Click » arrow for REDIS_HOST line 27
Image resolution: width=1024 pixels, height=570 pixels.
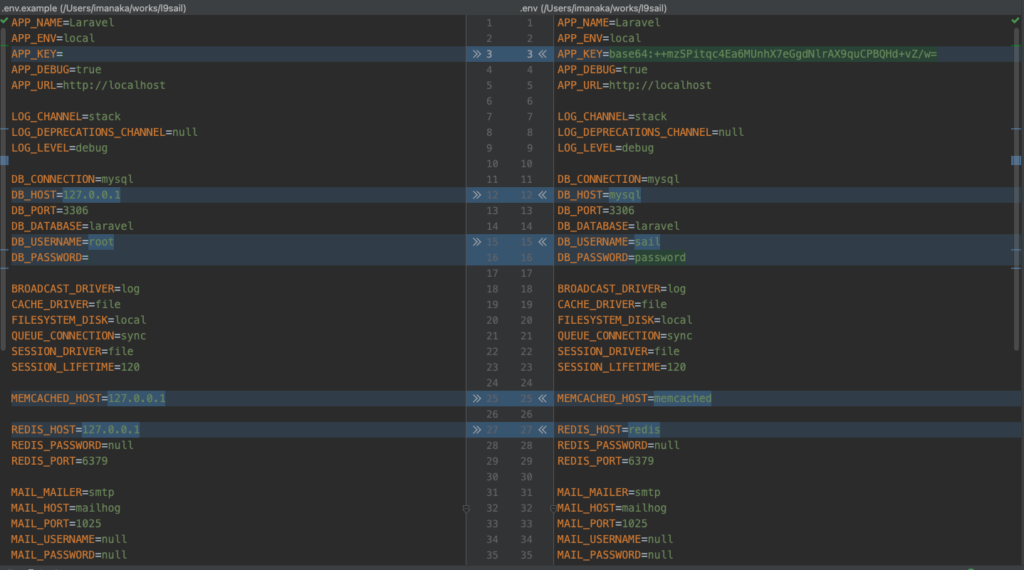pos(476,430)
